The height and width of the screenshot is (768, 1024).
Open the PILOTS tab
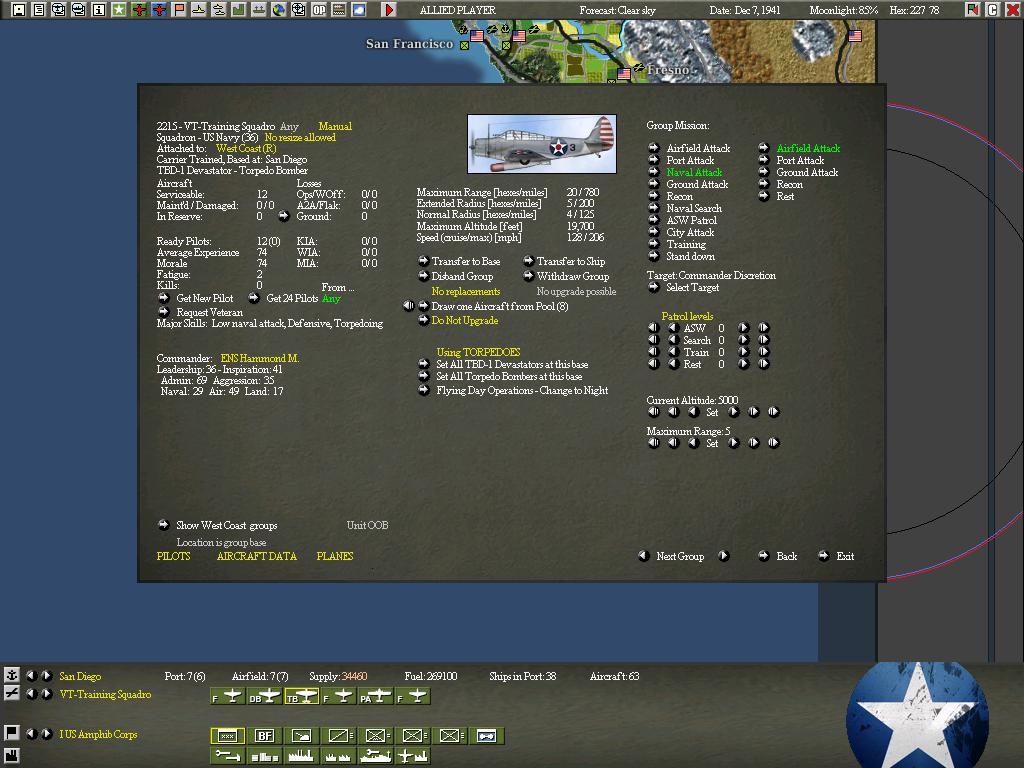click(x=174, y=556)
